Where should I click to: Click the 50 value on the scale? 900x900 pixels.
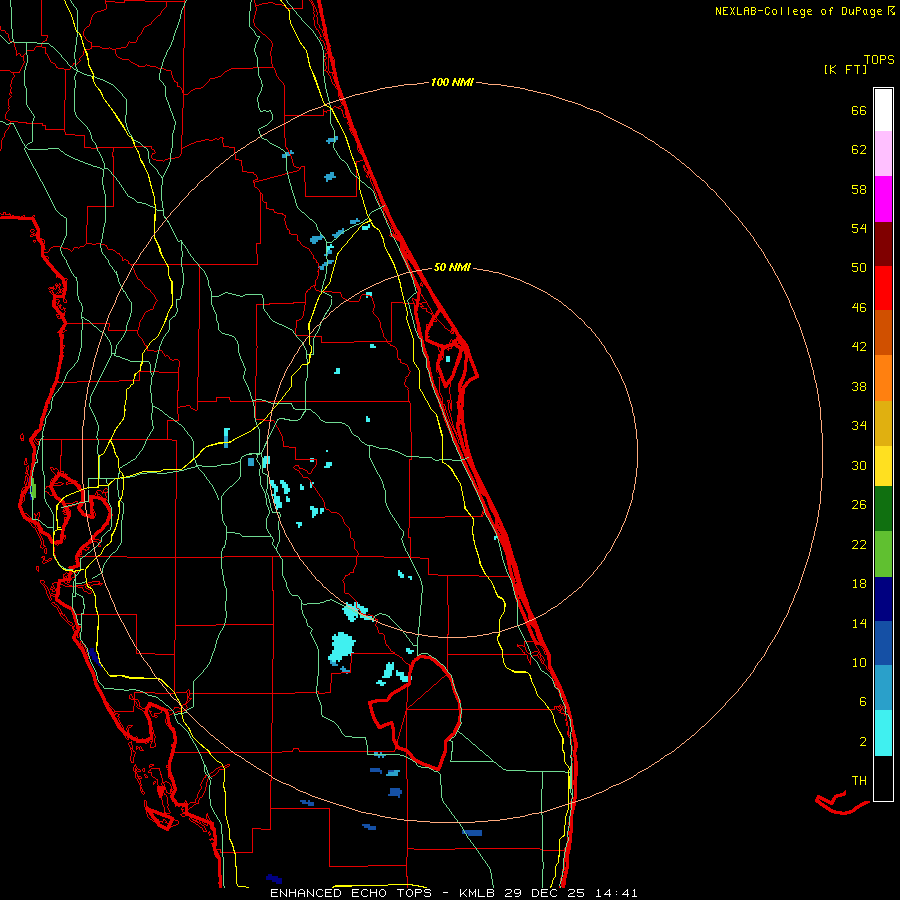point(859,267)
